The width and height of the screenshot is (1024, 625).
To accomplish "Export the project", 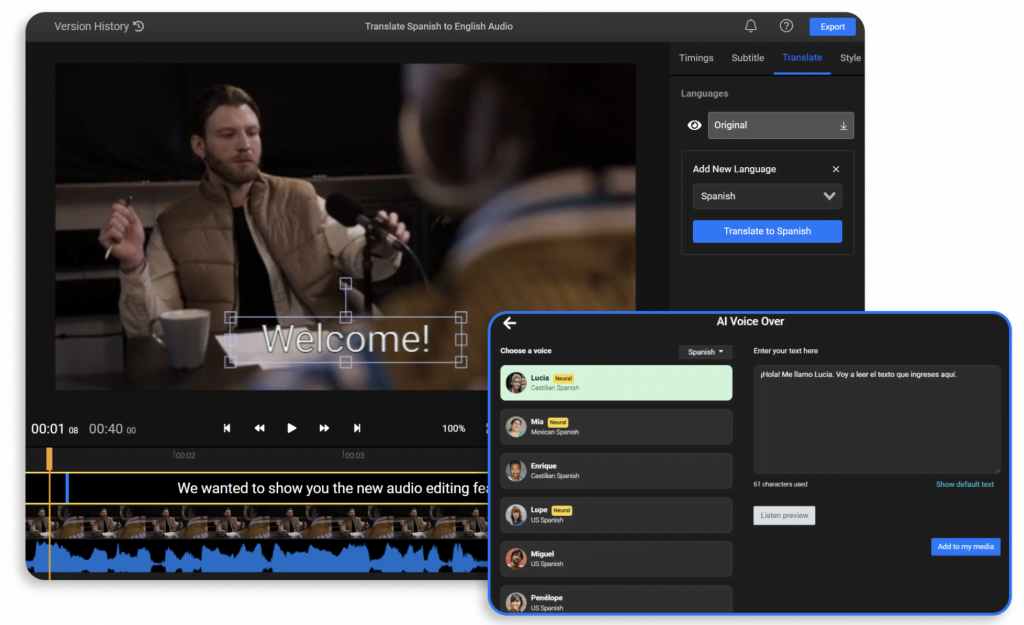I will (832, 26).
